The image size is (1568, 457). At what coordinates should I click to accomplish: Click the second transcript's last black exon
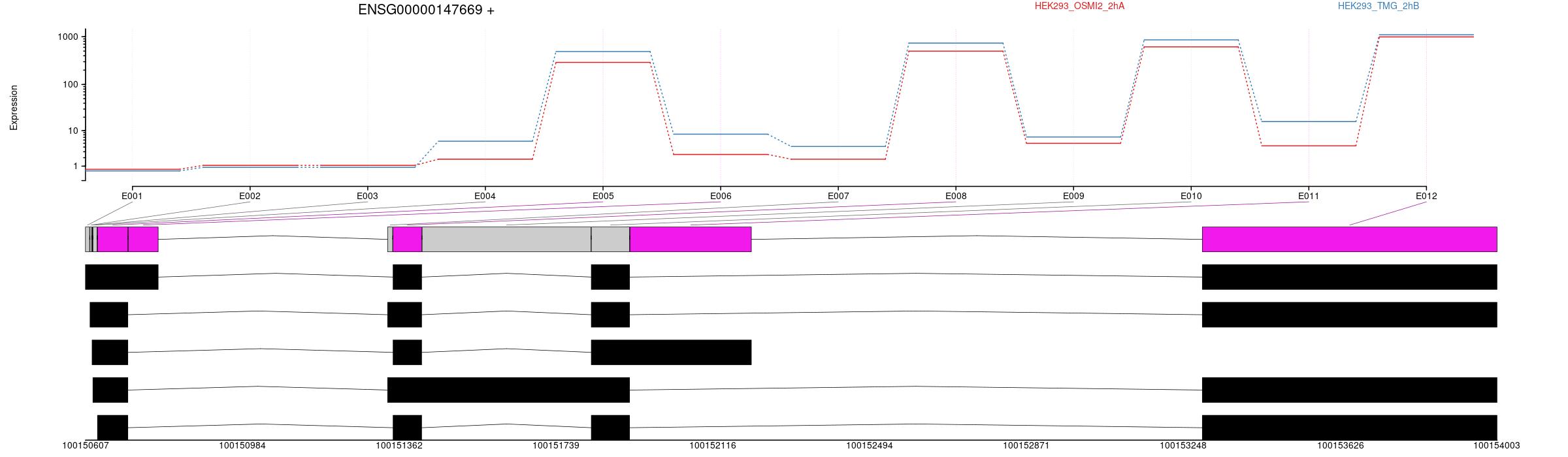[1349, 315]
